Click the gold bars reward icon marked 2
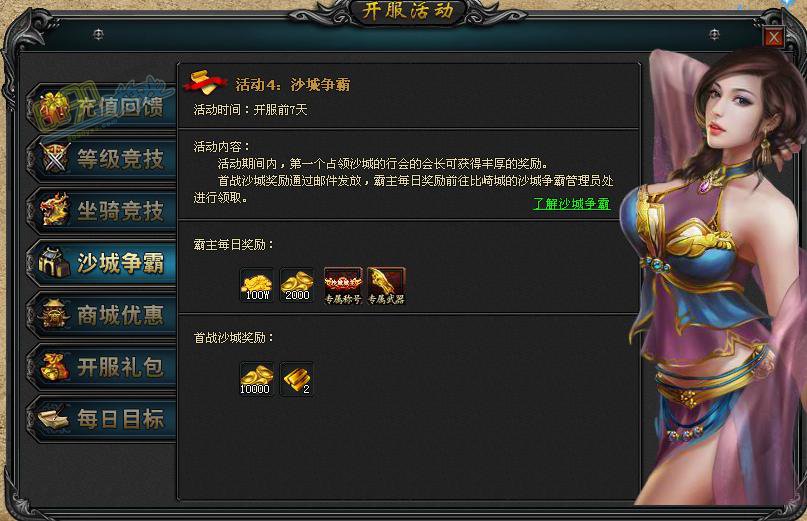This screenshot has height=521, width=807. pyautogui.click(x=297, y=379)
